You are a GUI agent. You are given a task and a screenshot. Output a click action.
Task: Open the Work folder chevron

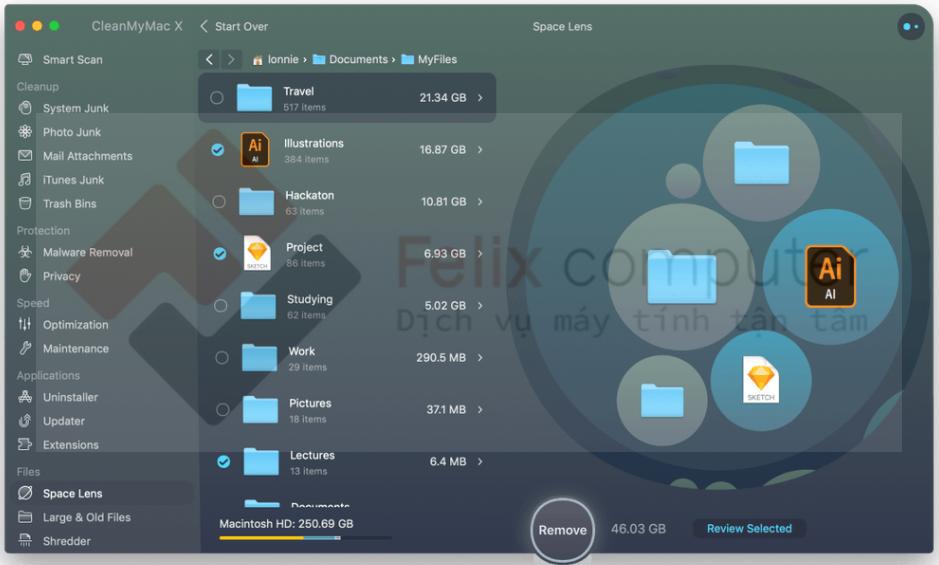point(480,358)
